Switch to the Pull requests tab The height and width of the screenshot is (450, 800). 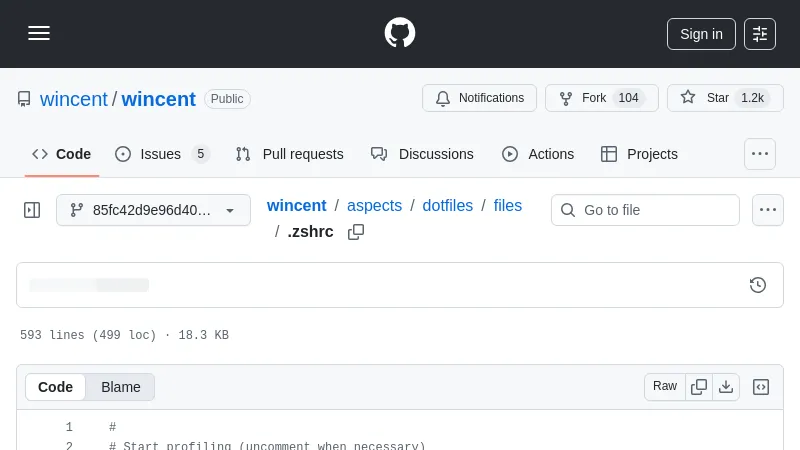click(290, 154)
